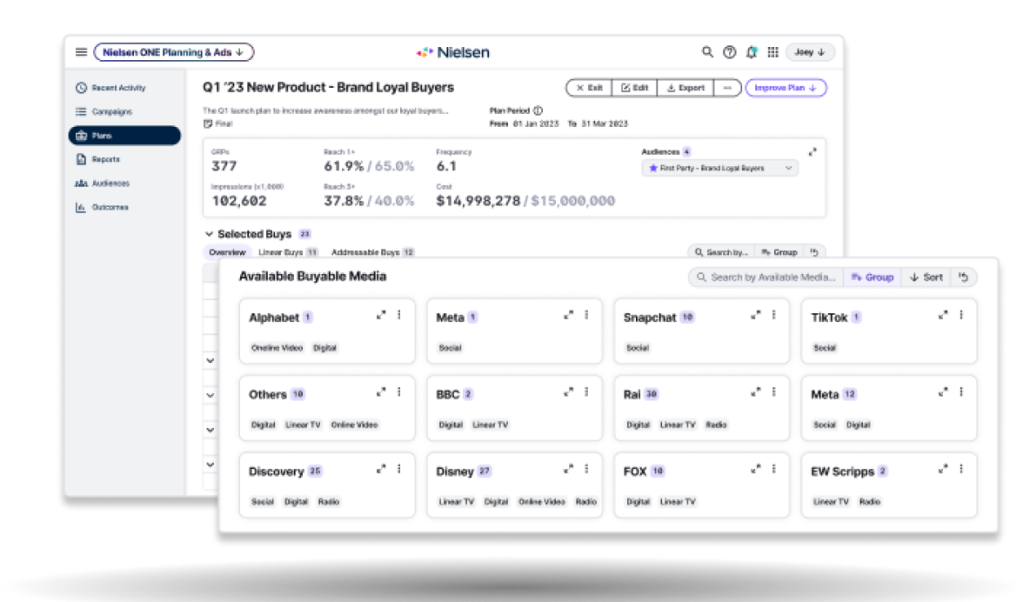Open more options on Snapchat card
The image size is (1023, 602).
pyautogui.click(x=774, y=315)
